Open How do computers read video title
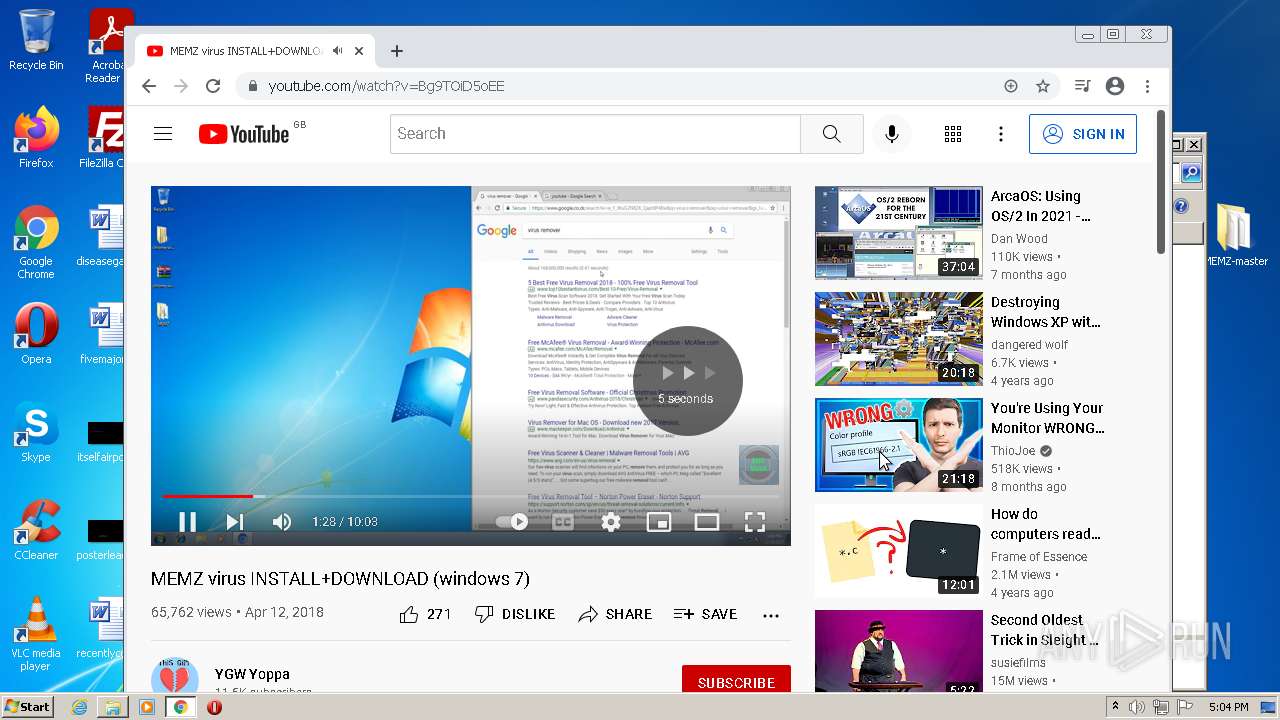The height and width of the screenshot is (720, 1280). [x=1045, y=524]
